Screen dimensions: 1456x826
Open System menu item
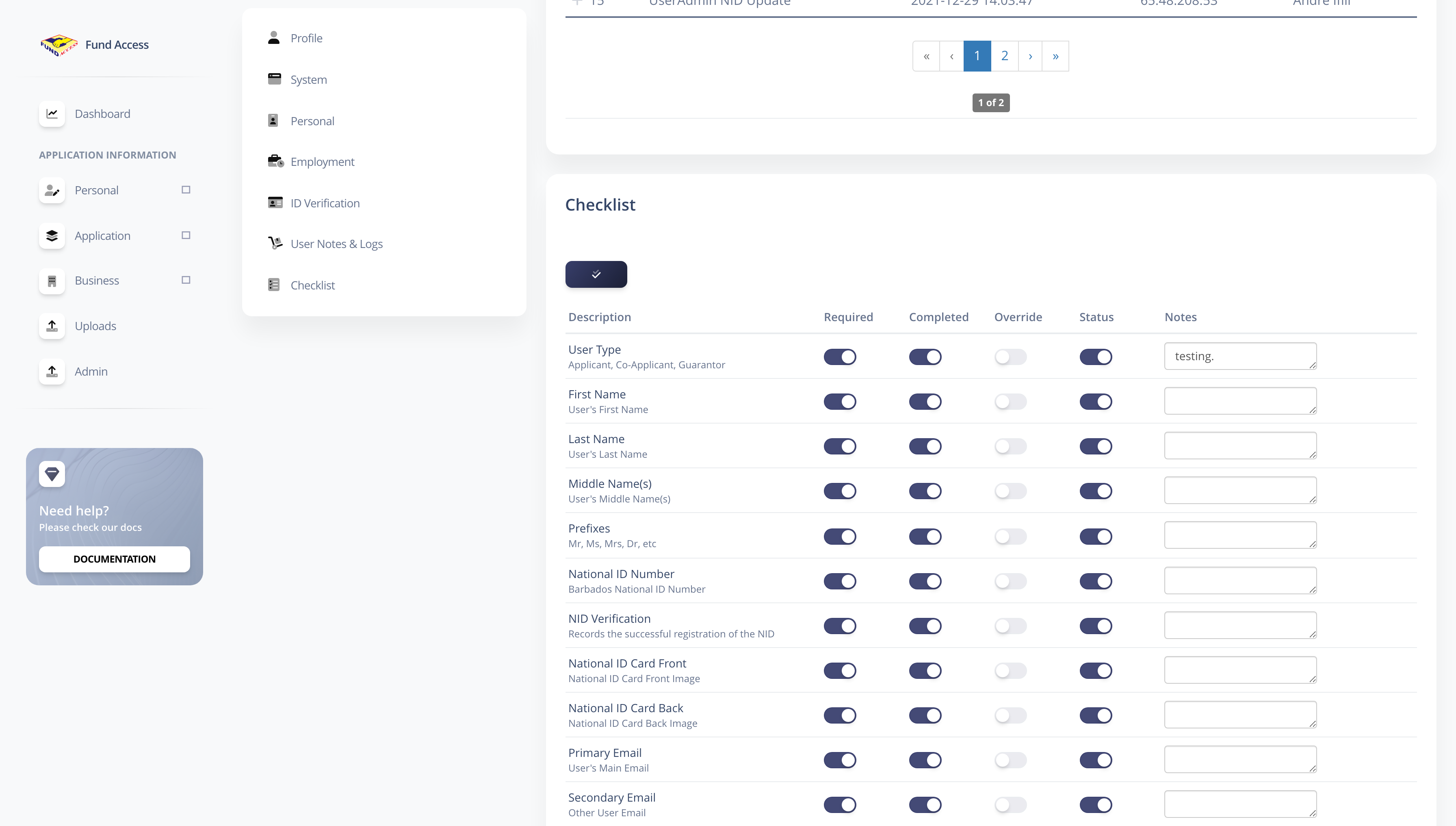pyautogui.click(x=308, y=79)
